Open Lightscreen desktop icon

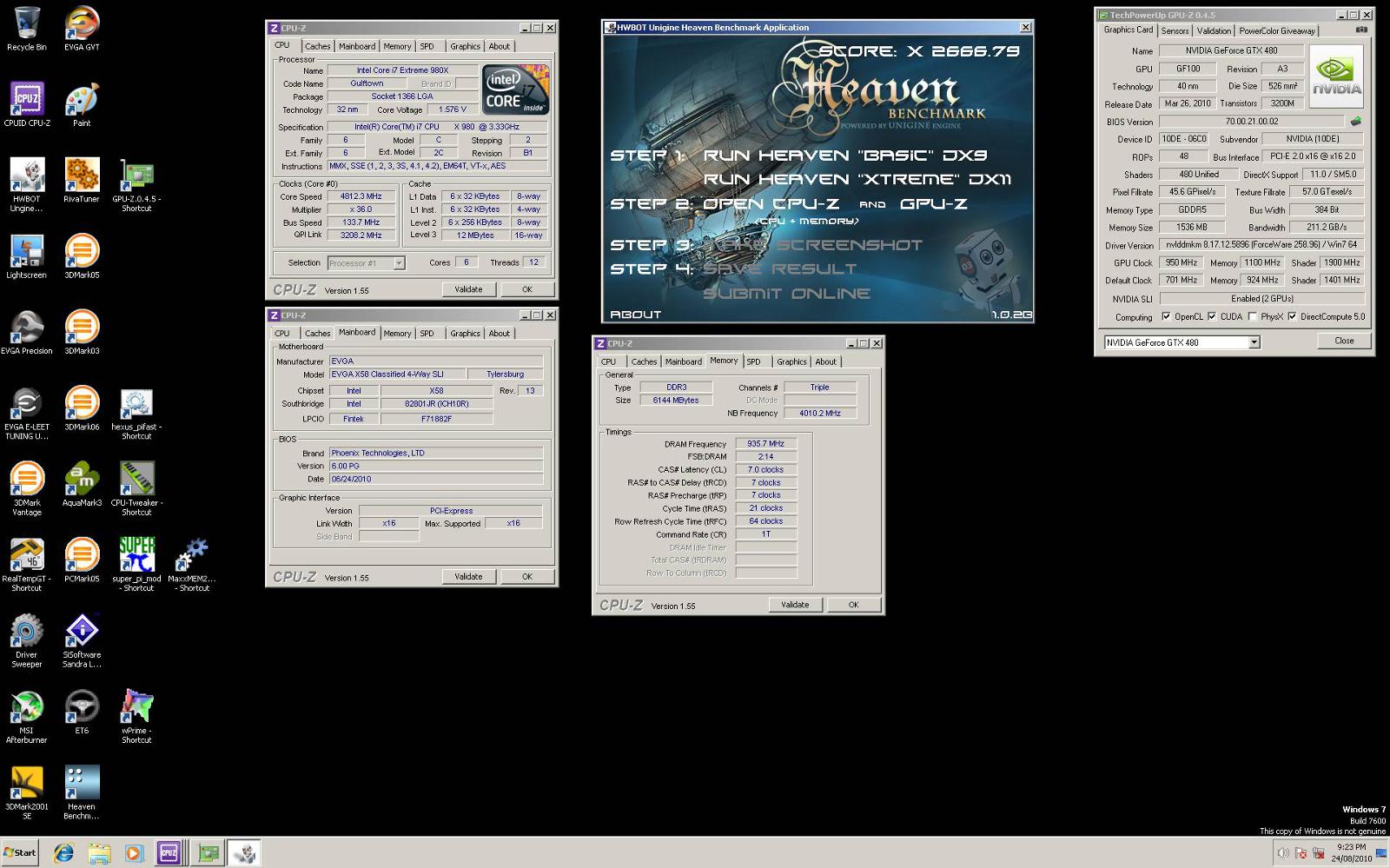(27, 255)
